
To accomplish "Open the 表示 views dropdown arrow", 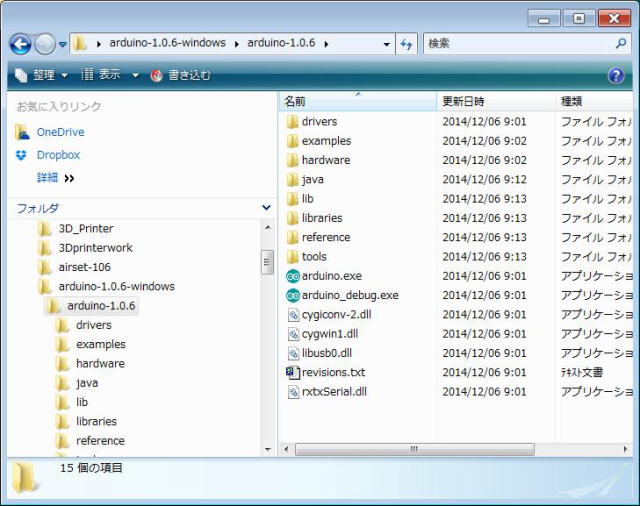I will click(x=135, y=75).
